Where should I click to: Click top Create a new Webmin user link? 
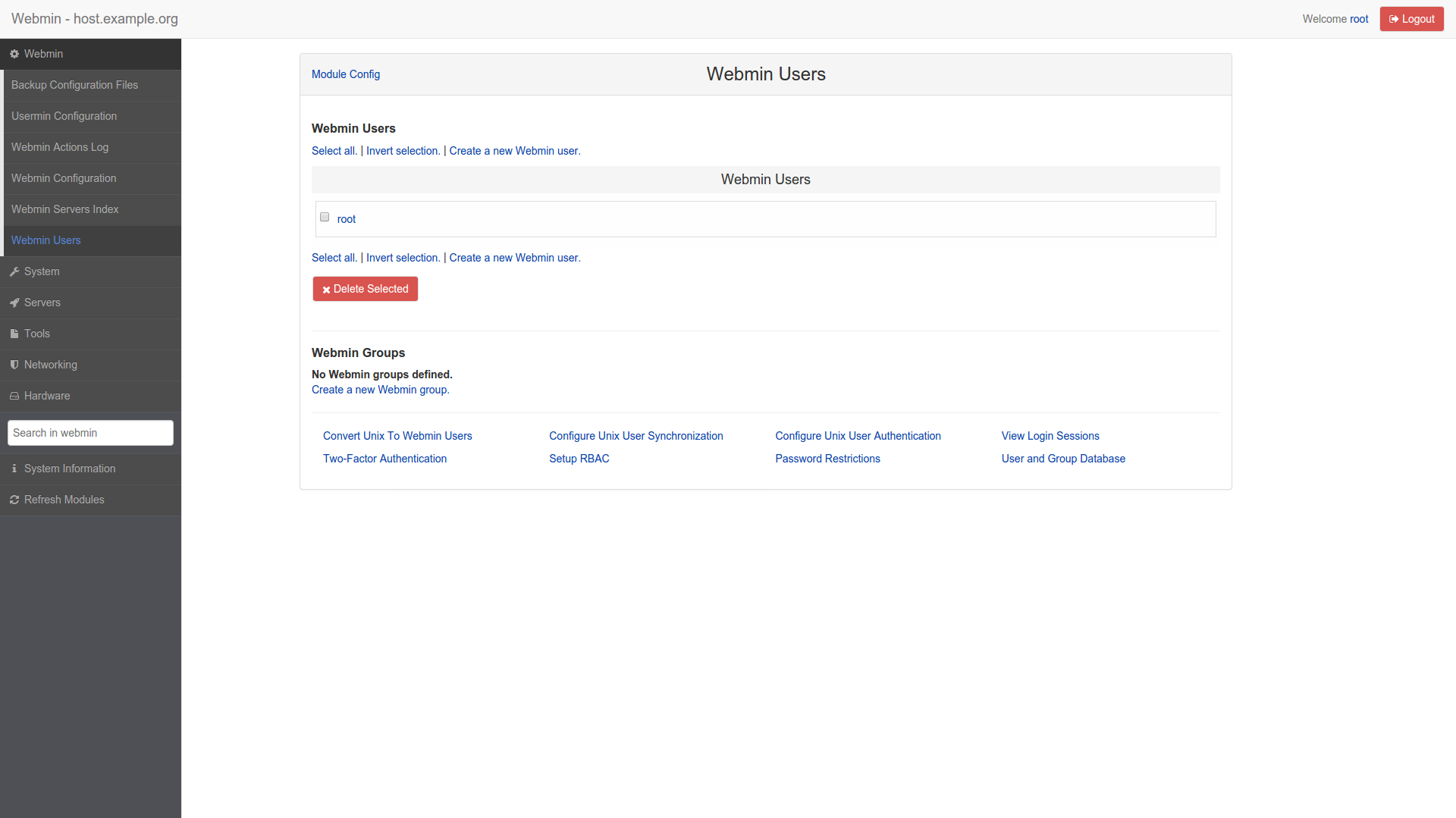[x=515, y=151]
